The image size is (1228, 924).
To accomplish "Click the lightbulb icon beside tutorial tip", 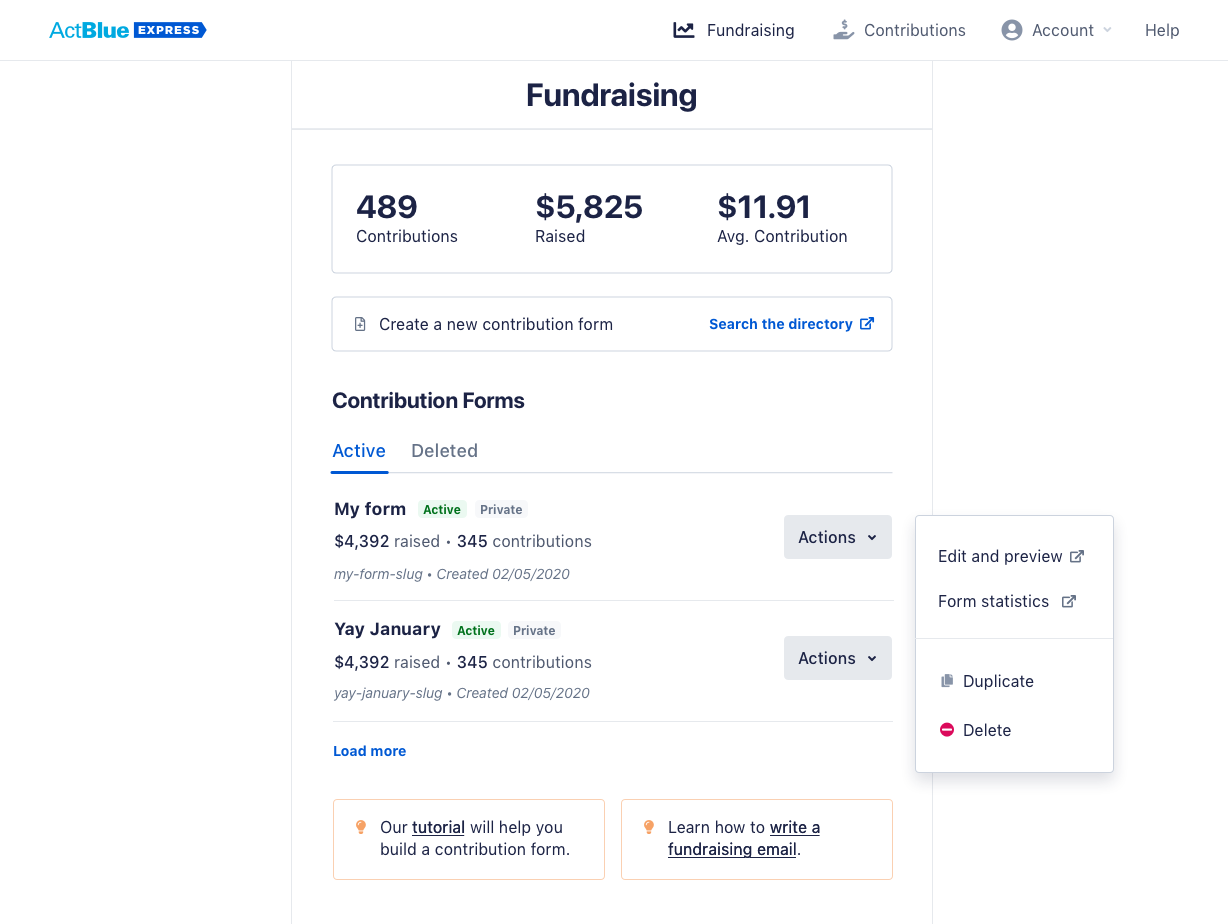I will click(361, 827).
